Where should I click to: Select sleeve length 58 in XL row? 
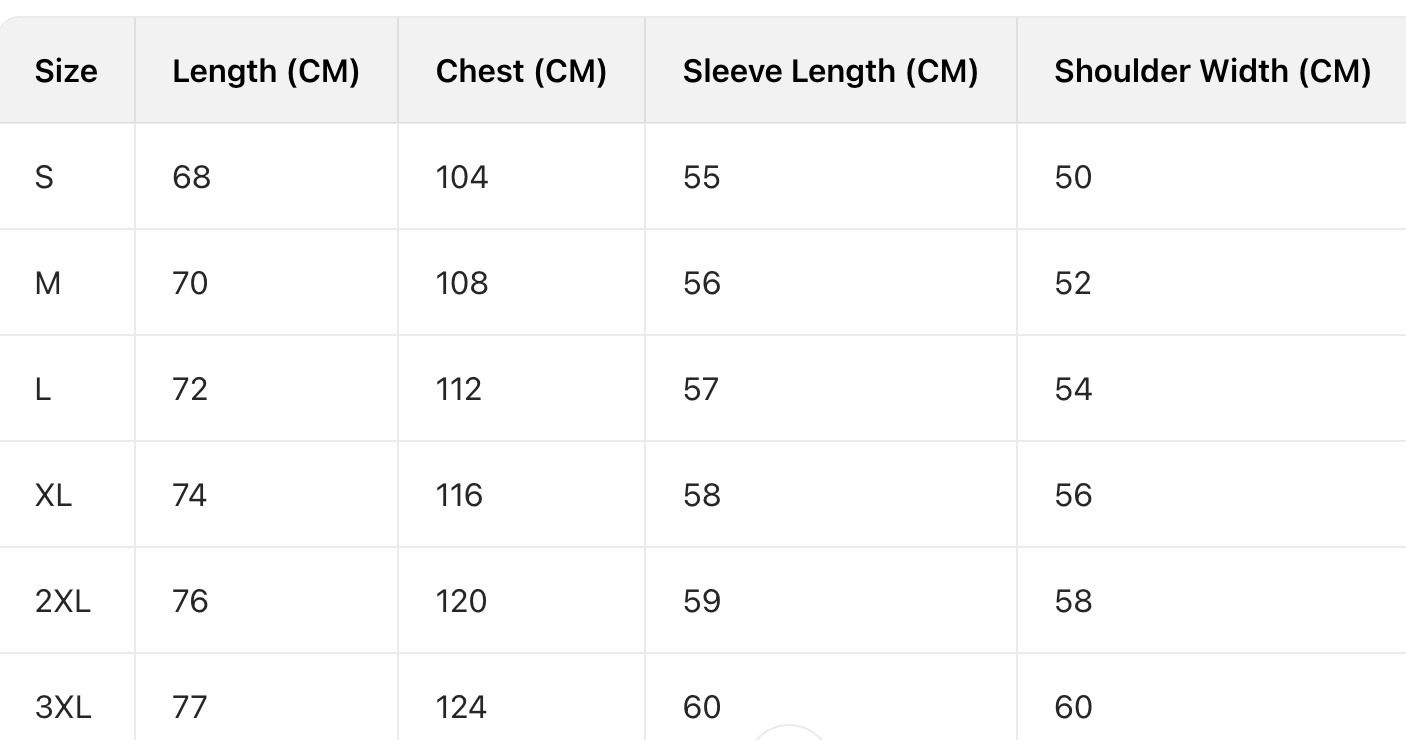click(702, 495)
